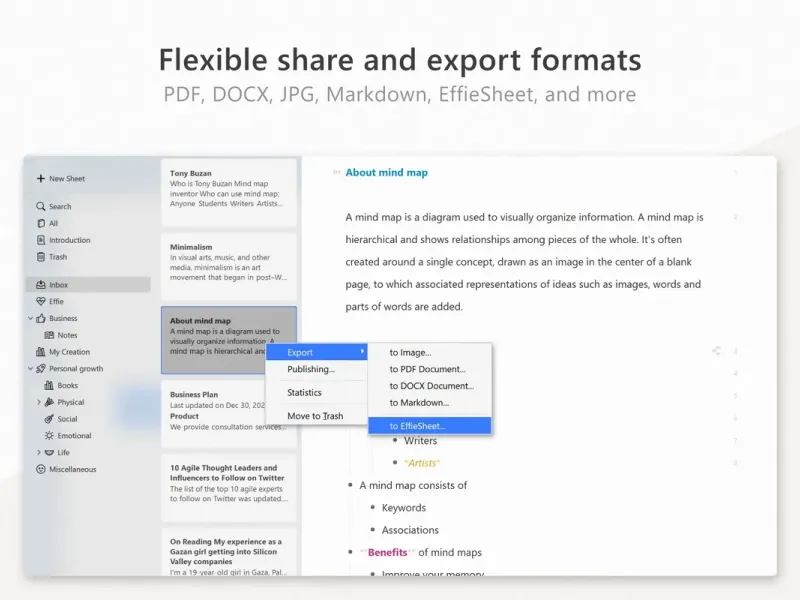Click the New Sheet plus icon

tap(41, 179)
